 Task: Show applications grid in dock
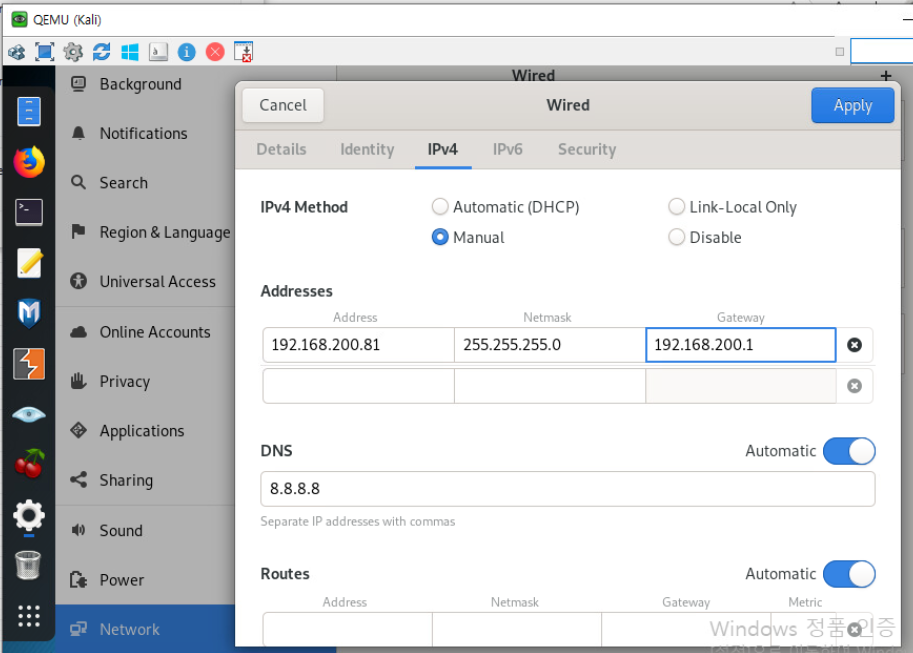(29, 616)
